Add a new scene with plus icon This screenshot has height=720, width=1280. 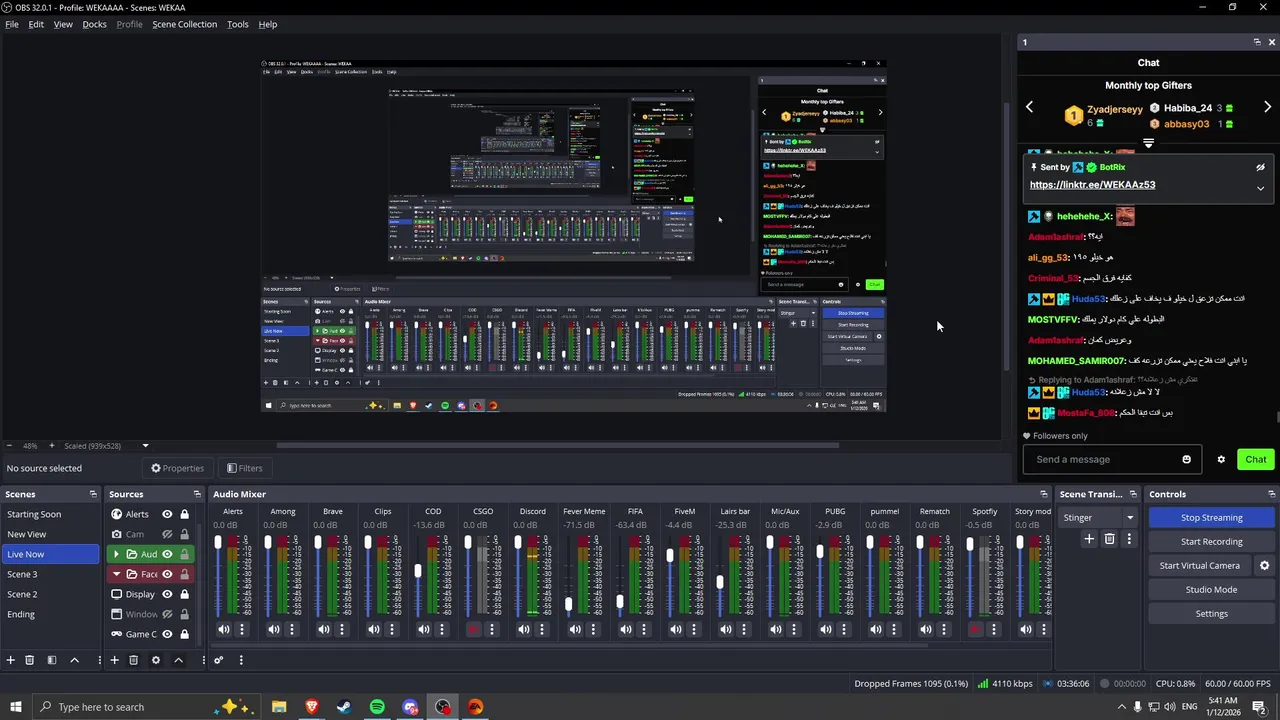pos(11,660)
